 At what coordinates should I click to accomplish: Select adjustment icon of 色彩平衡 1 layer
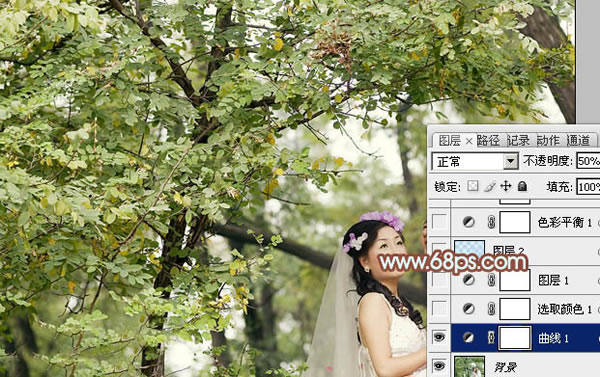469,222
